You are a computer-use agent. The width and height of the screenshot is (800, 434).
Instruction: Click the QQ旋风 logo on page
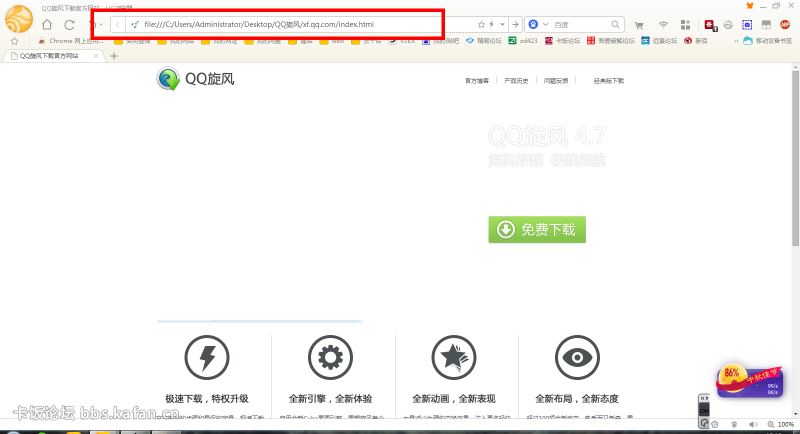195,79
